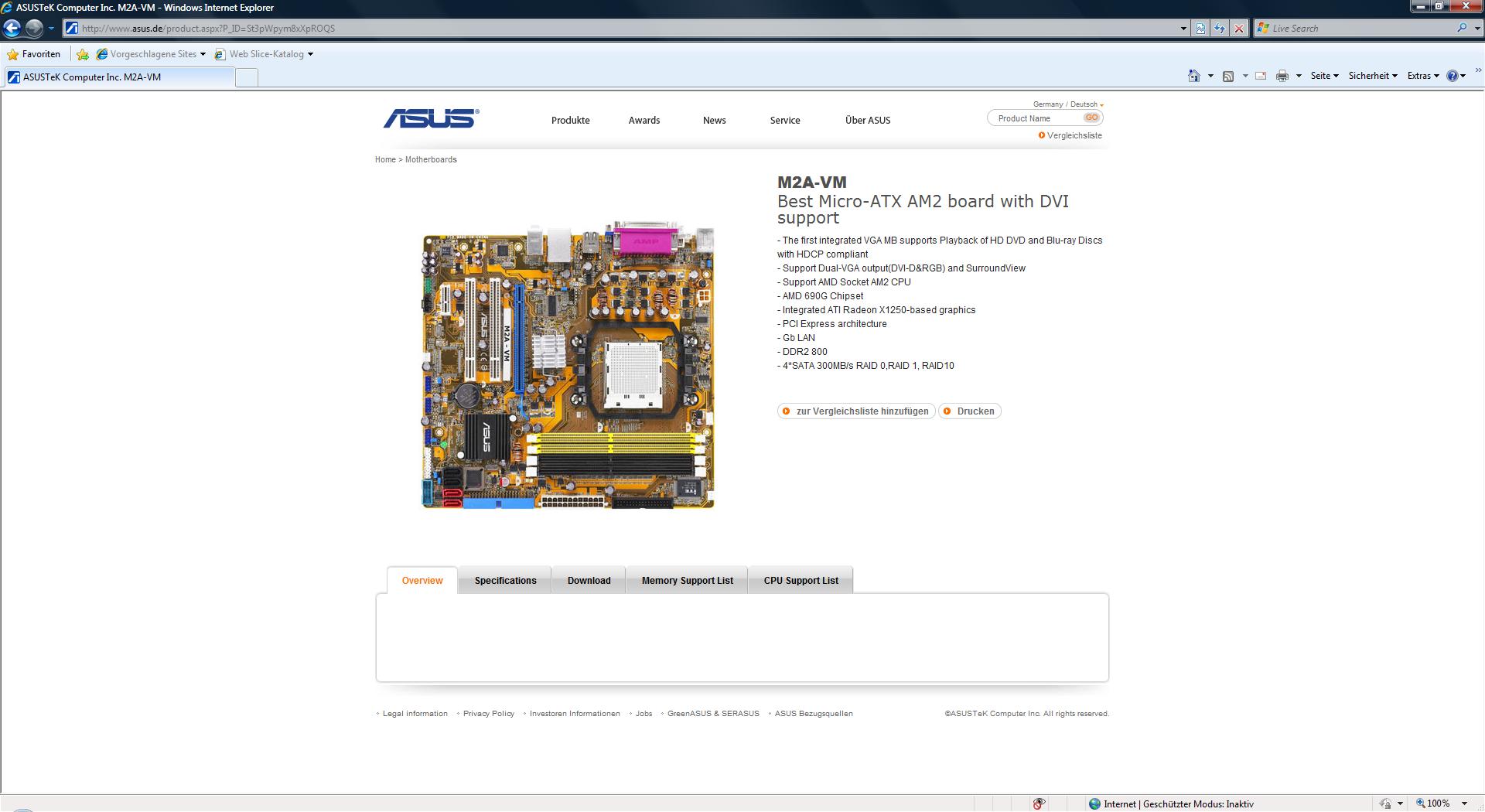Click the Forward navigation arrow
This screenshot has width=1485, height=812.
coord(34,29)
